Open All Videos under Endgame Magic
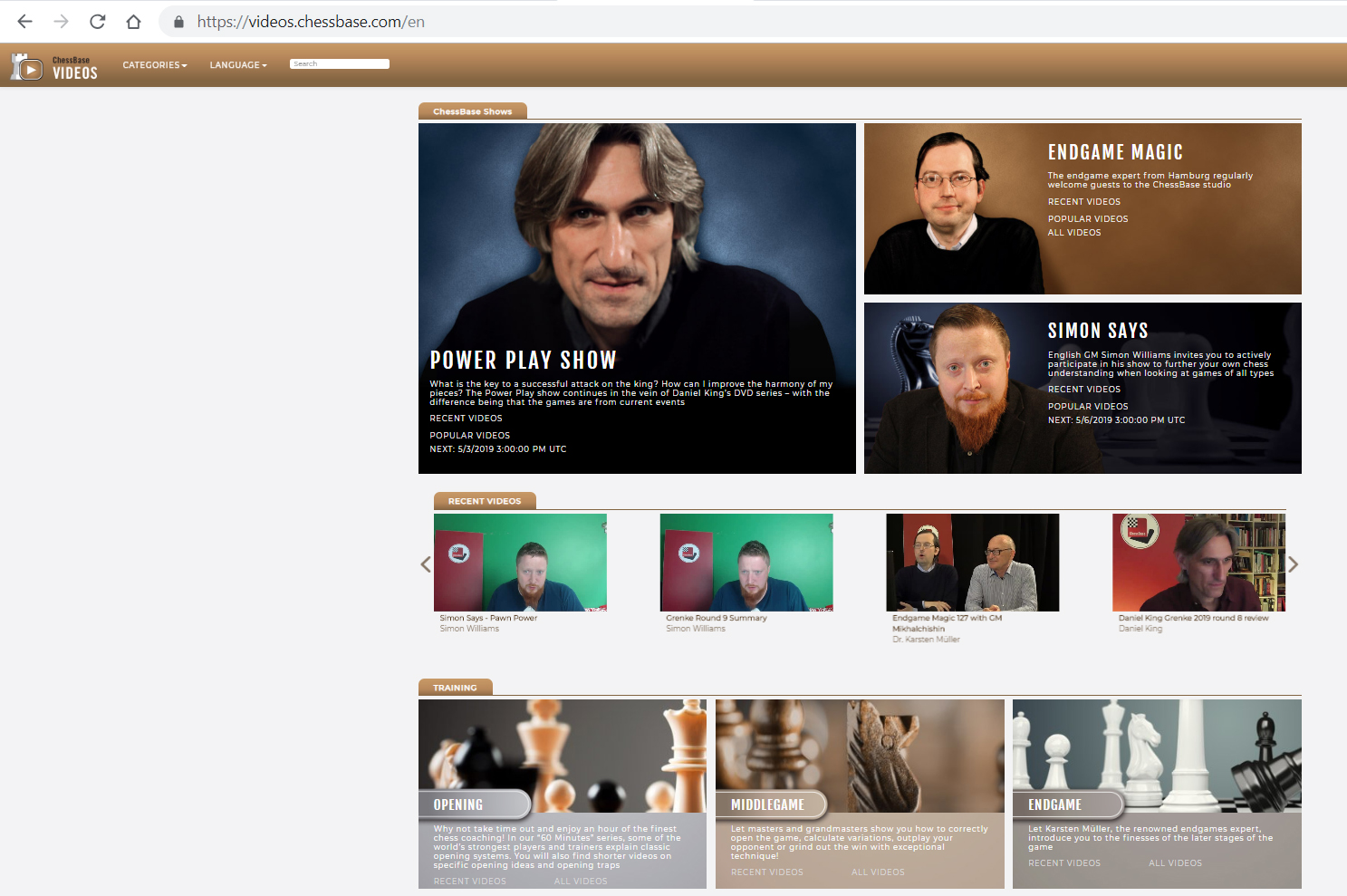 (1074, 233)
